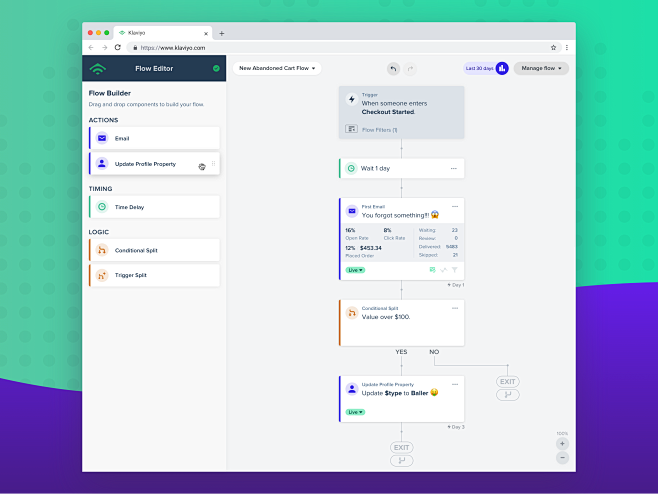Click the Trigger Split icon in Logic
This screenshot has width=658, height=494.
click(102, 275)
